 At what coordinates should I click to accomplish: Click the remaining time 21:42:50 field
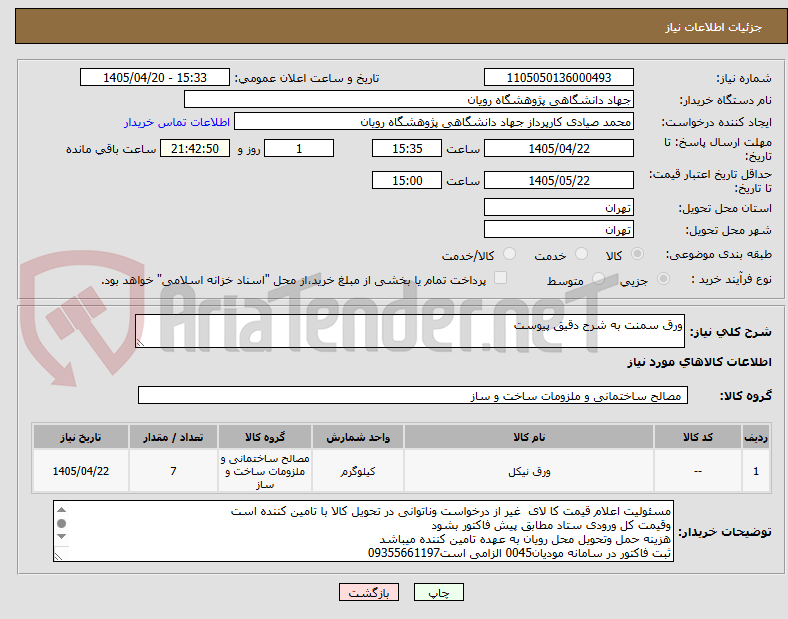pyautogui.click(x=195, y=148)
